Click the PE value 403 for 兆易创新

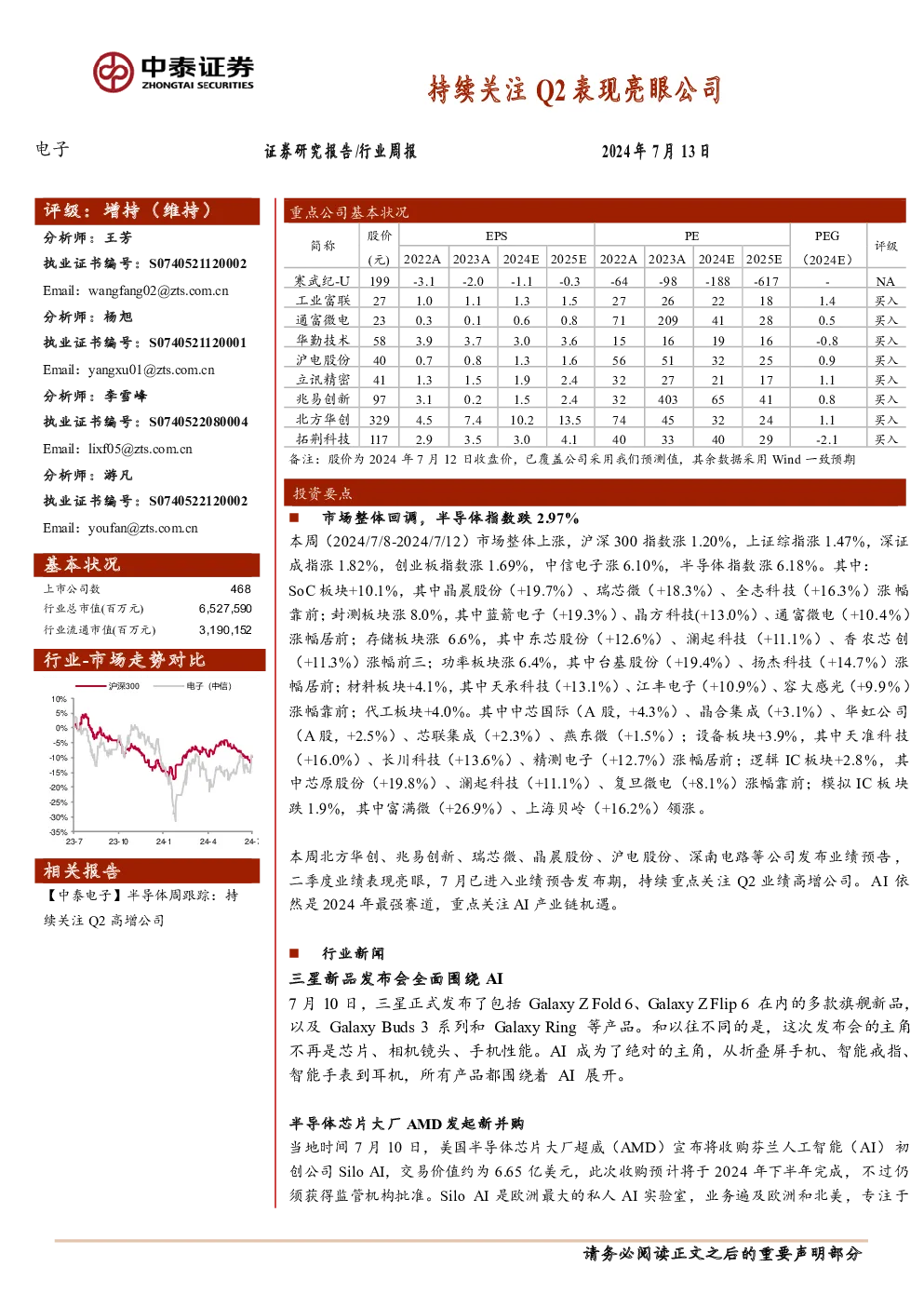[667, 399]
